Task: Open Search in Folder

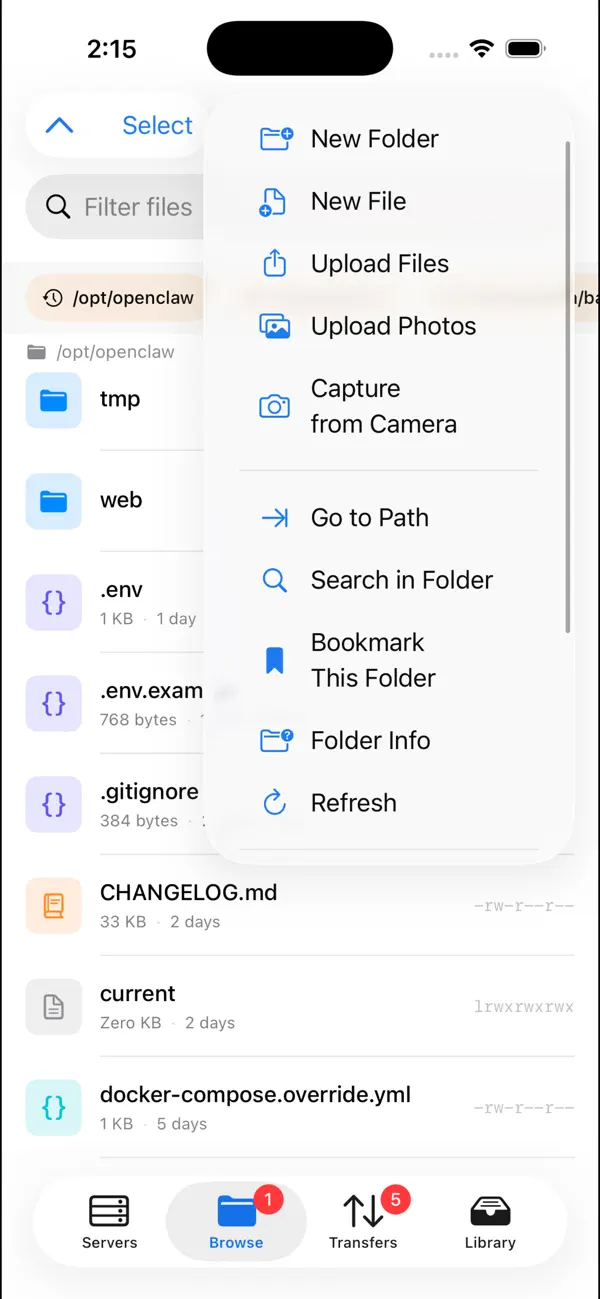Action: tap(402, 579)
